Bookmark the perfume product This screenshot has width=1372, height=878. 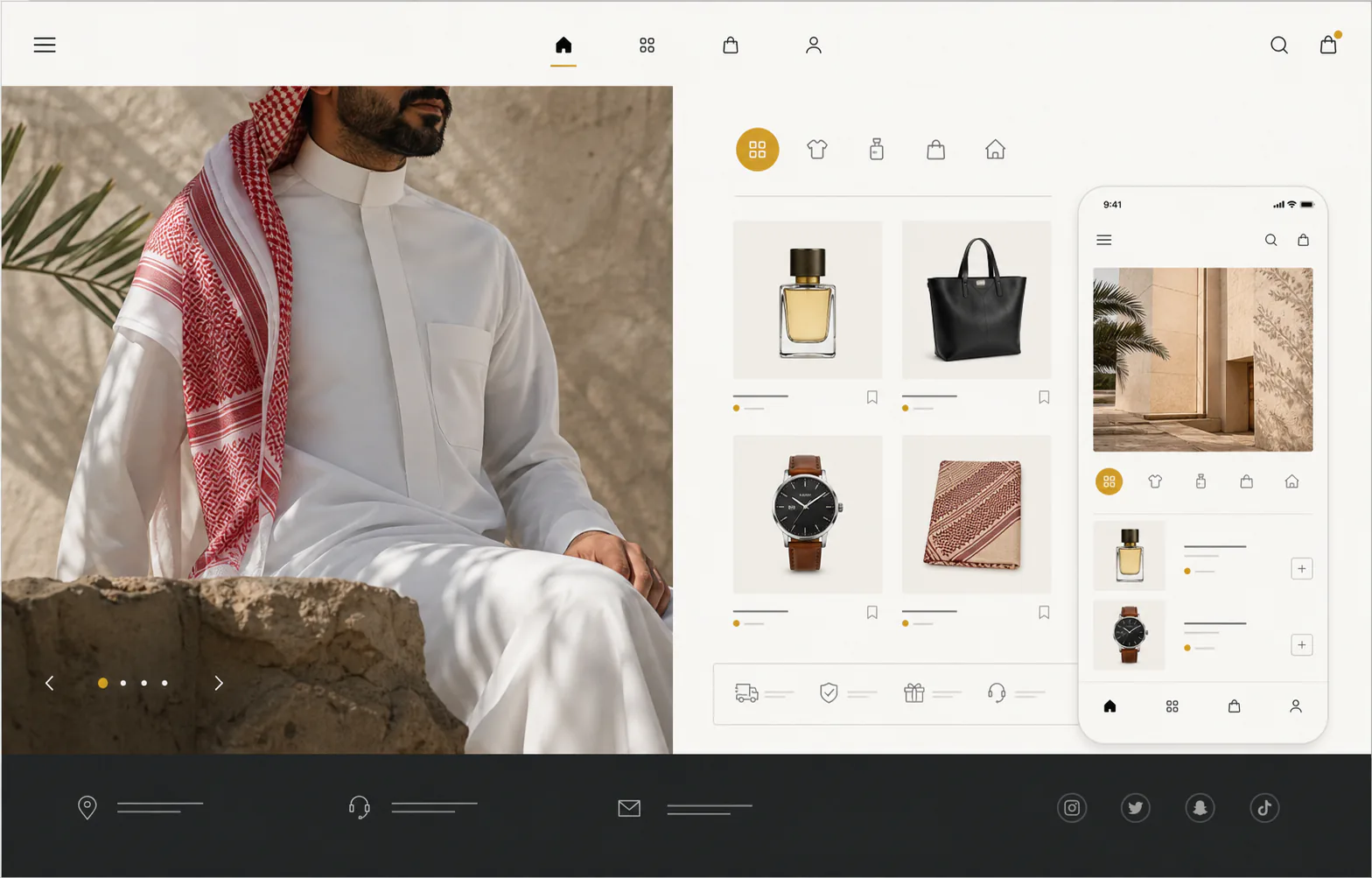pyautogui.click(x=872, y=397)
